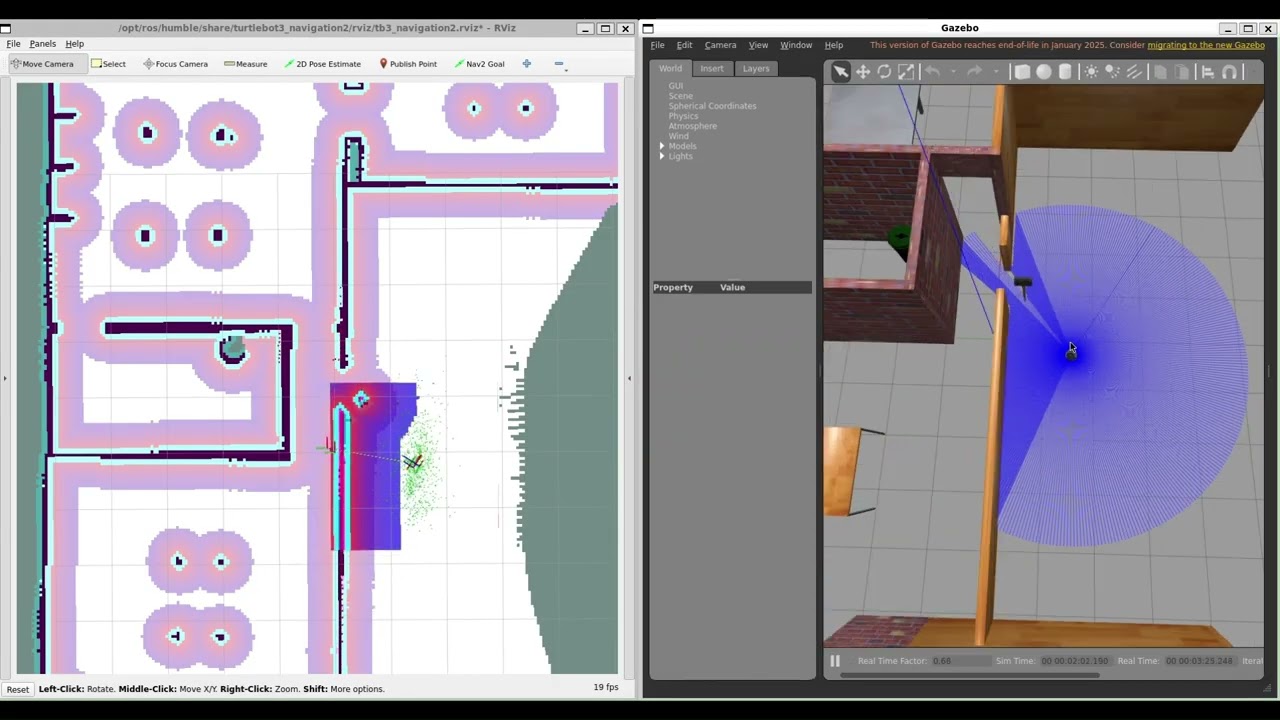Pick the Measure tool in RViz
Viewport: 1280px width, 720px height.
(245, 64)
